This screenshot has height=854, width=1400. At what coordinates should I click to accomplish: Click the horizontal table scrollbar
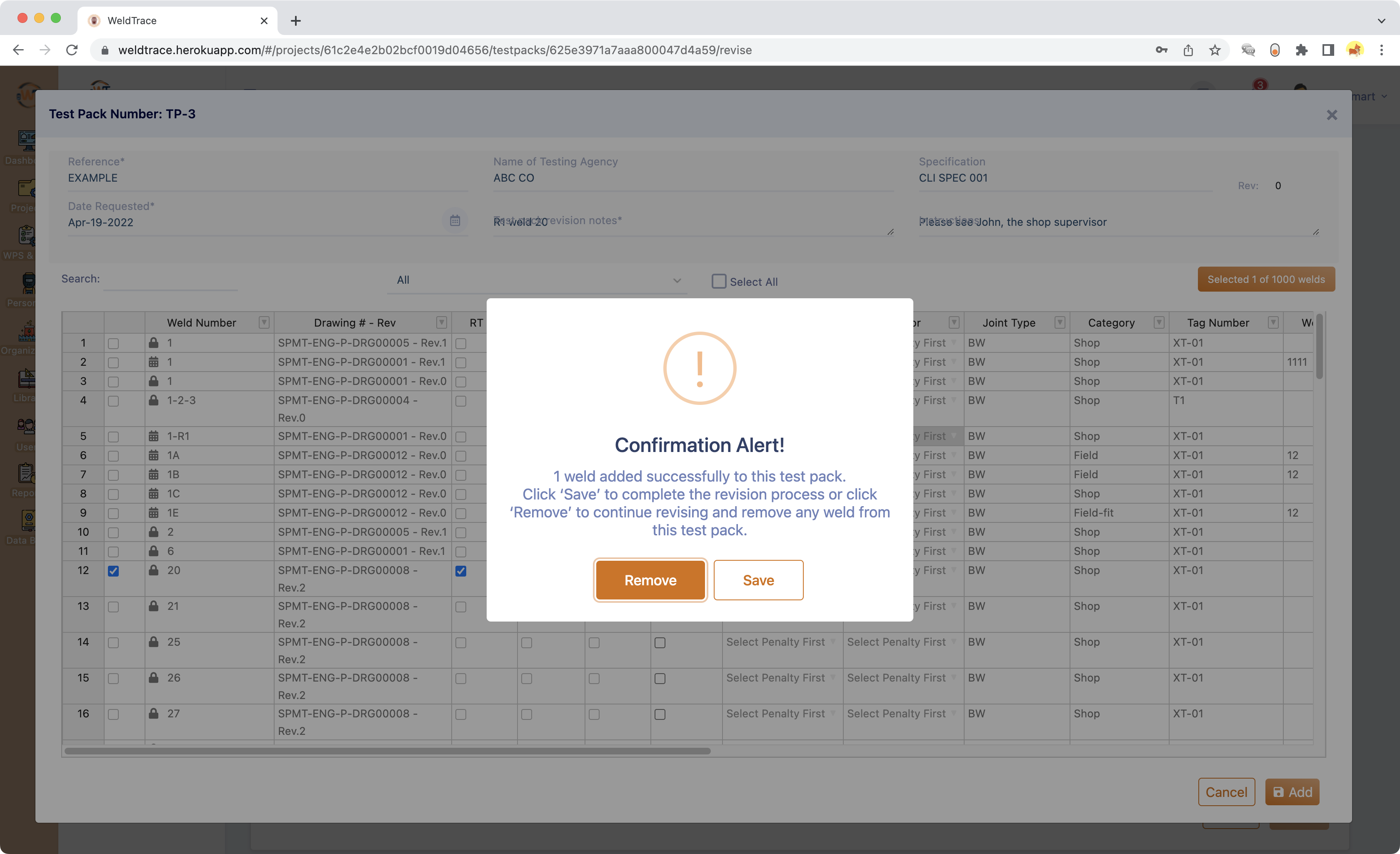pos(387,751)
